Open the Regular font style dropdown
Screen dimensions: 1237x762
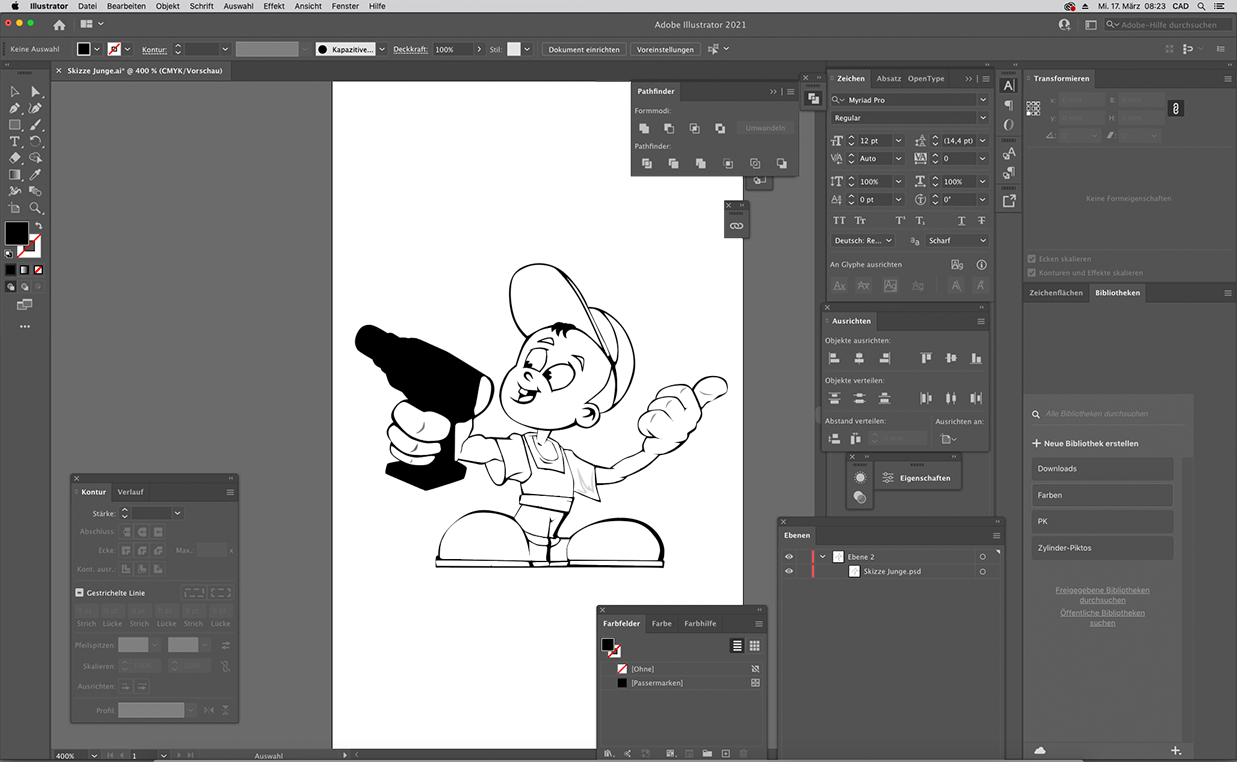983,118
